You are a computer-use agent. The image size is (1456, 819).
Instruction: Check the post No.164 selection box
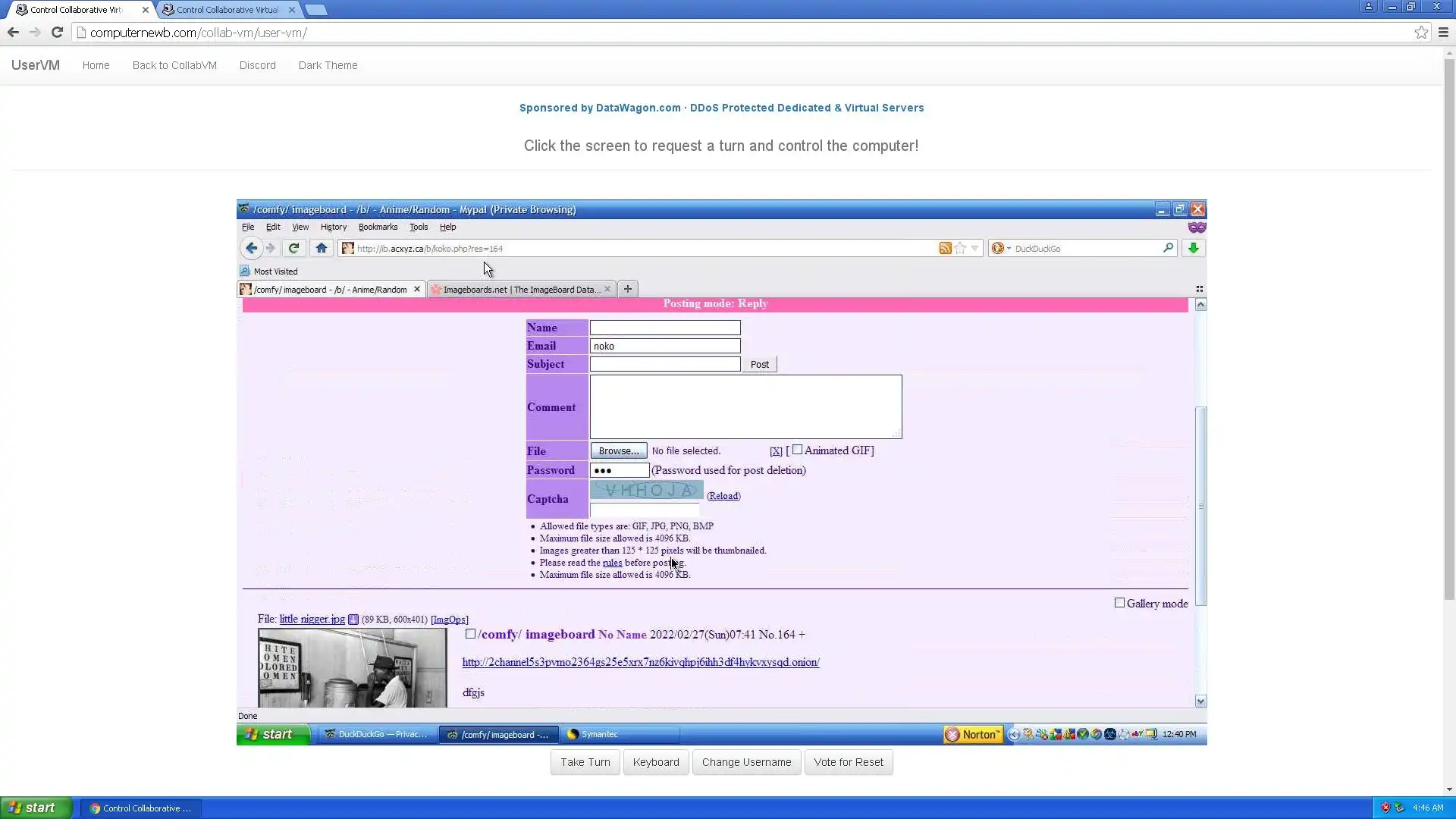click(470, 634)
